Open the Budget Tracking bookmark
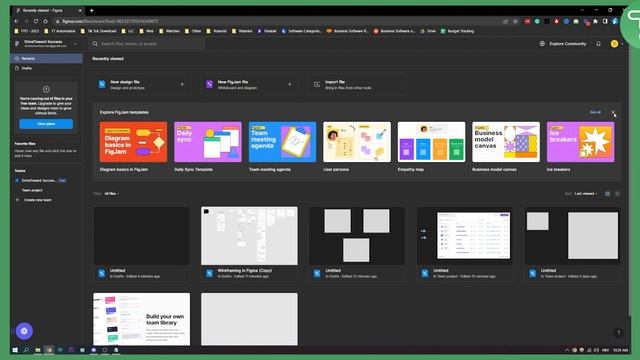 [x=458, y=31]
